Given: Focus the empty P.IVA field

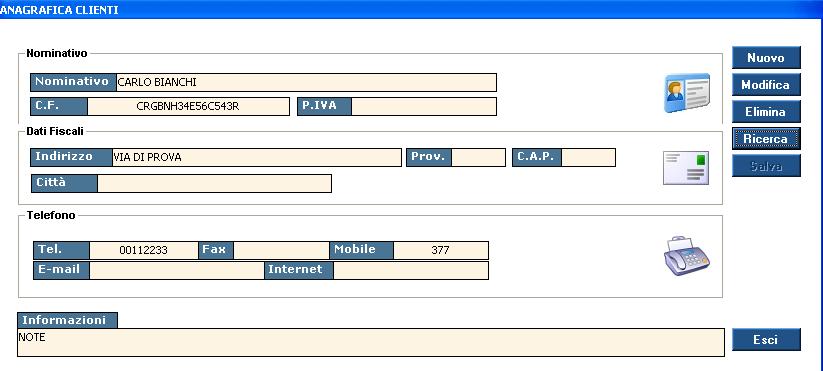Looking at the screenshot, I should pyautogui.click(x=424, y=107).
